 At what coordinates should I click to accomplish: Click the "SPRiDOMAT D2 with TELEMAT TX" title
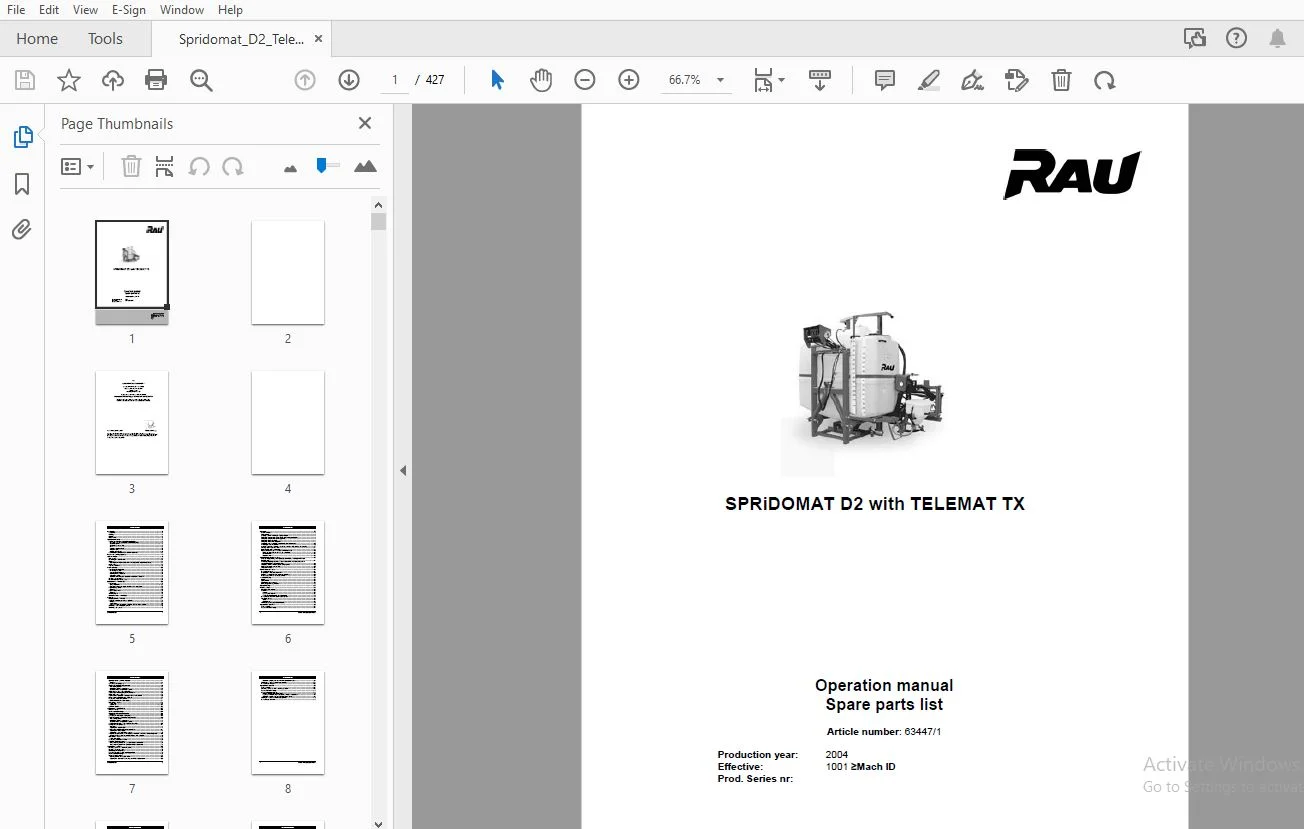point(875,504)
